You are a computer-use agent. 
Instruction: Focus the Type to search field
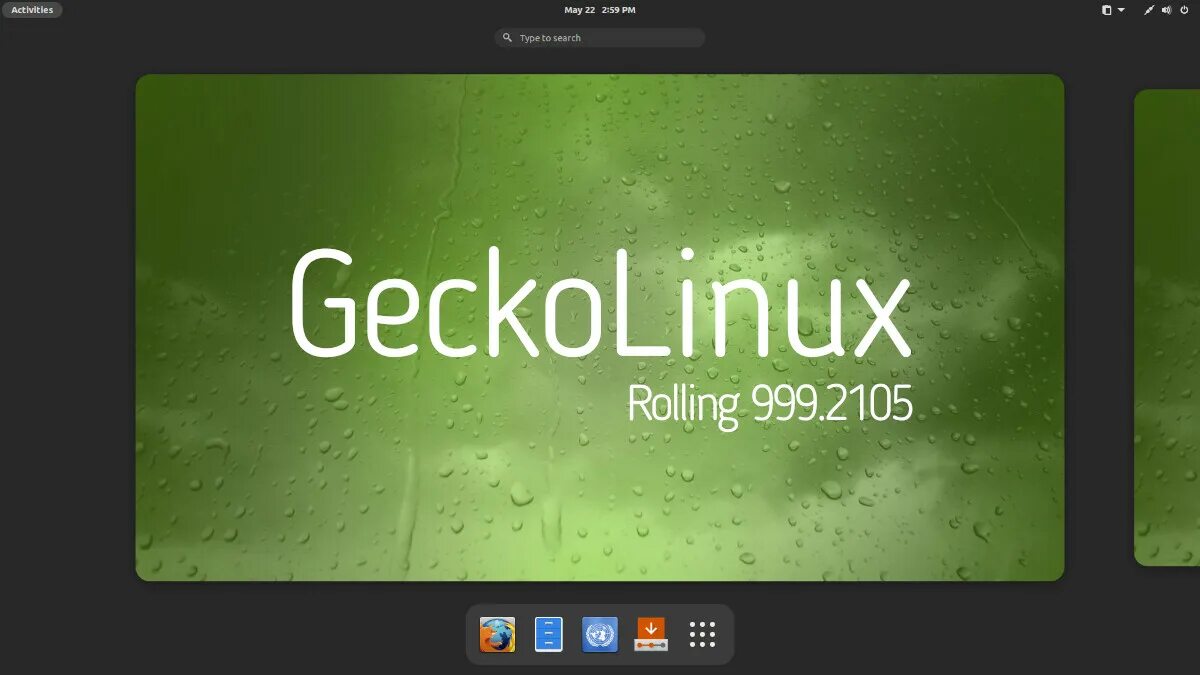pos(600,38)
